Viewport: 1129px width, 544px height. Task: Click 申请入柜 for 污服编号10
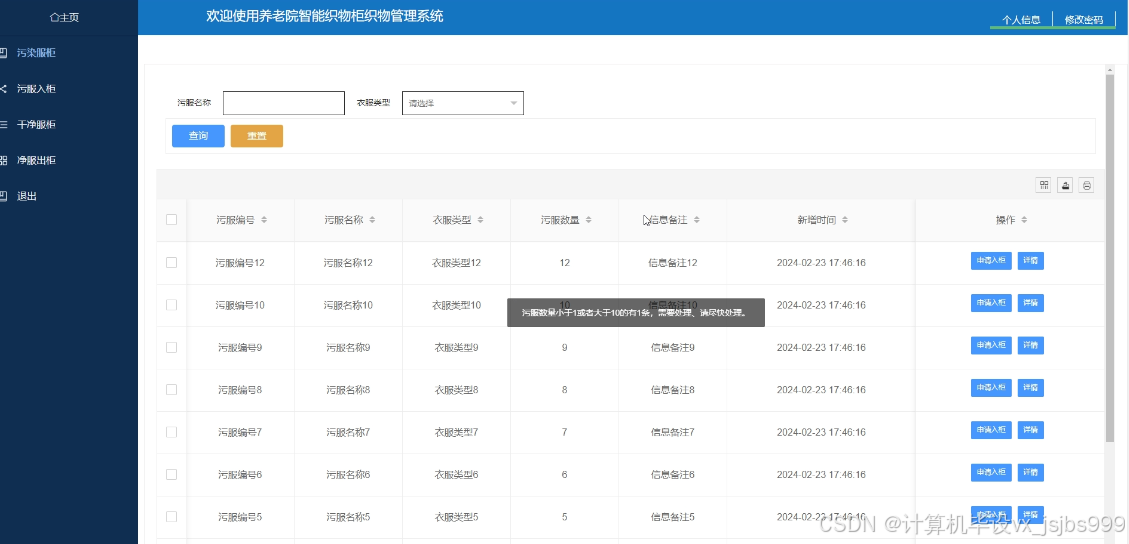click(x=991, y=303)
